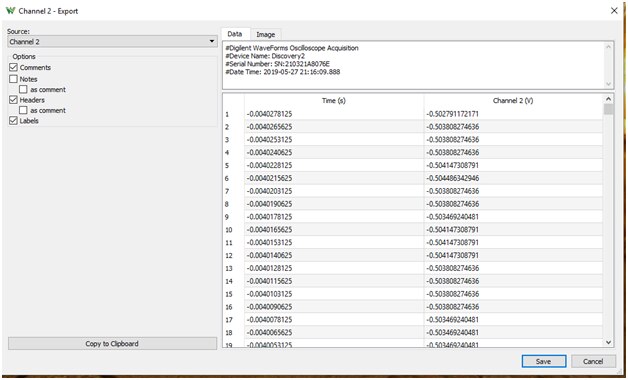Select voltage cell in row 17
Image resolution: width=628 pixels, height=380 pixels.
coord(513,320)
